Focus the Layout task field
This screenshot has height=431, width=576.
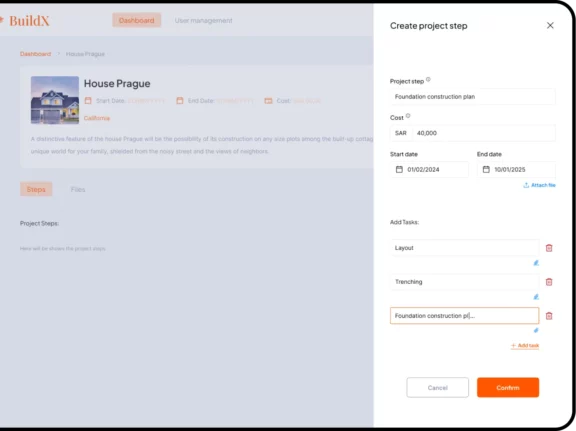pyautogui.click(x=464, y=248)
